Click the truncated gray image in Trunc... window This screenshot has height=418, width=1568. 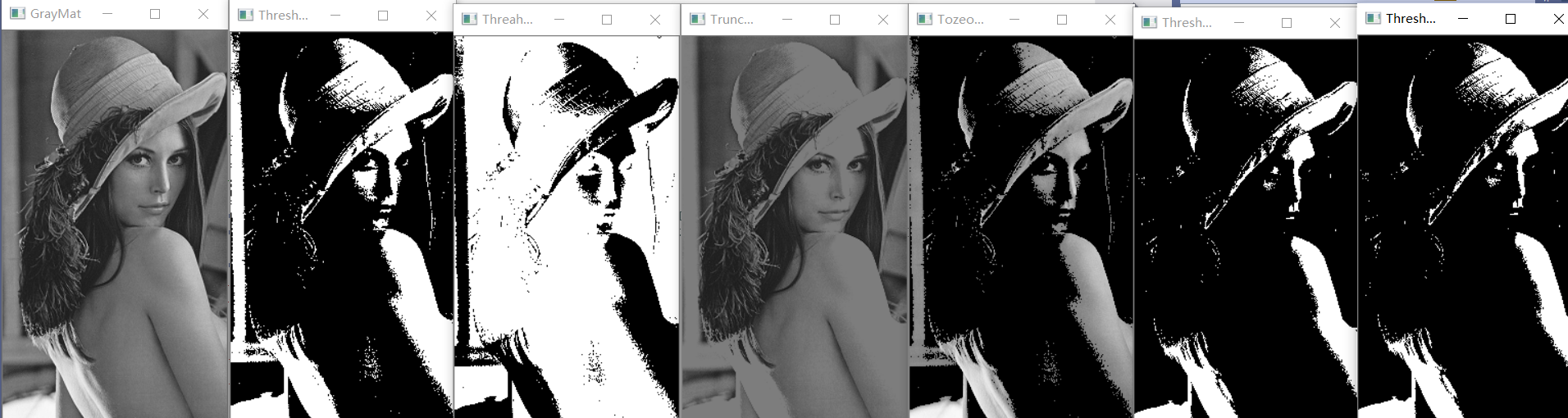(794, 227)
